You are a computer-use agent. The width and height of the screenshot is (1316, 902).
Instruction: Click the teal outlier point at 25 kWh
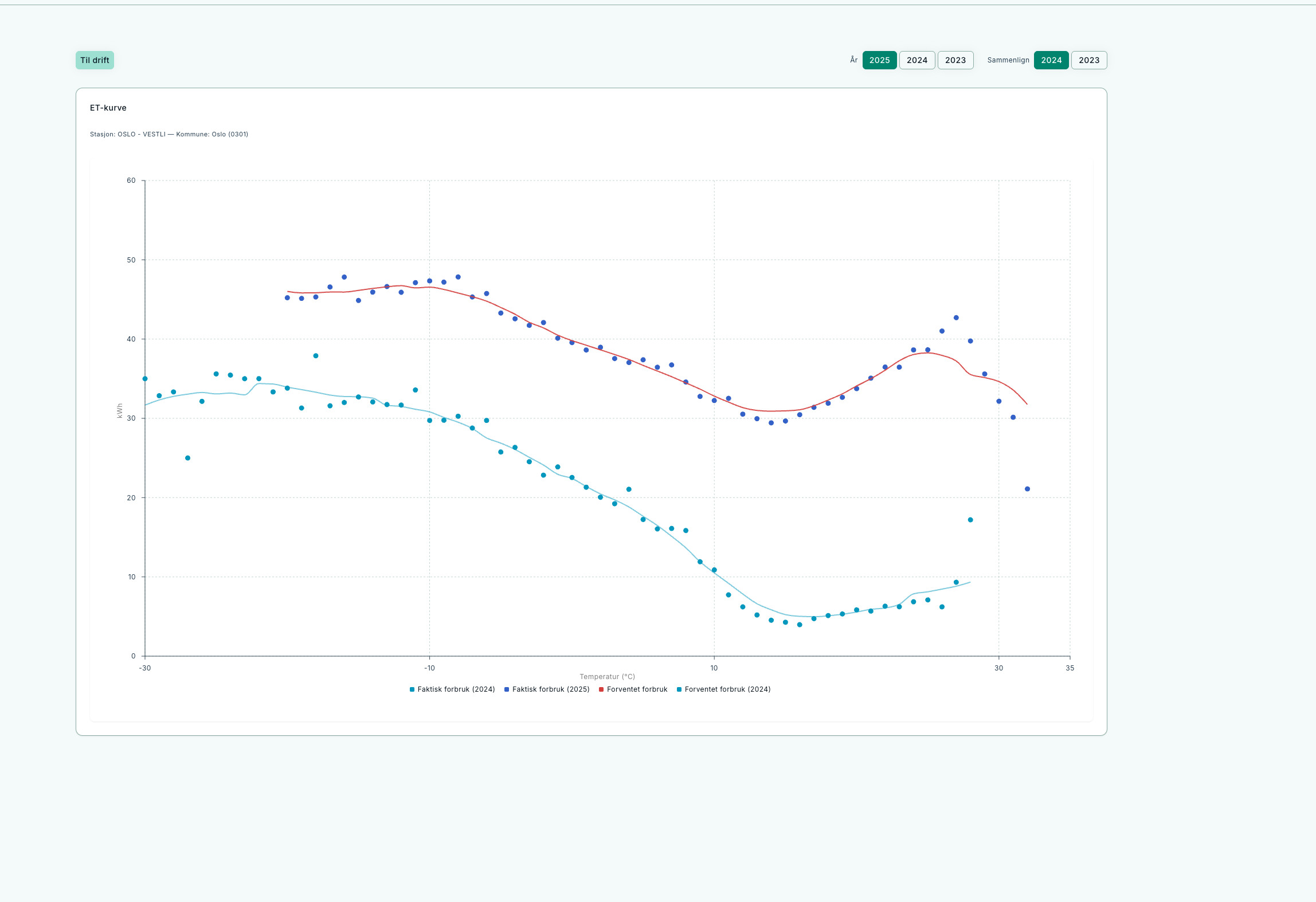click(x=187, y=458)
